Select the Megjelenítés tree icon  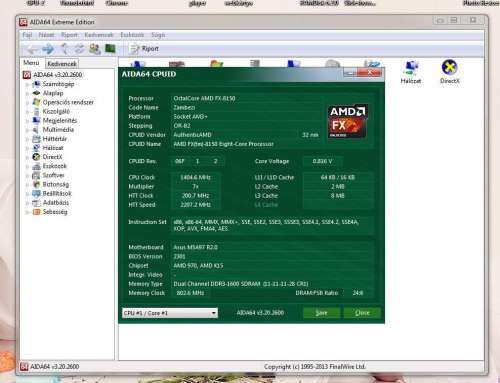click(36, 120)
